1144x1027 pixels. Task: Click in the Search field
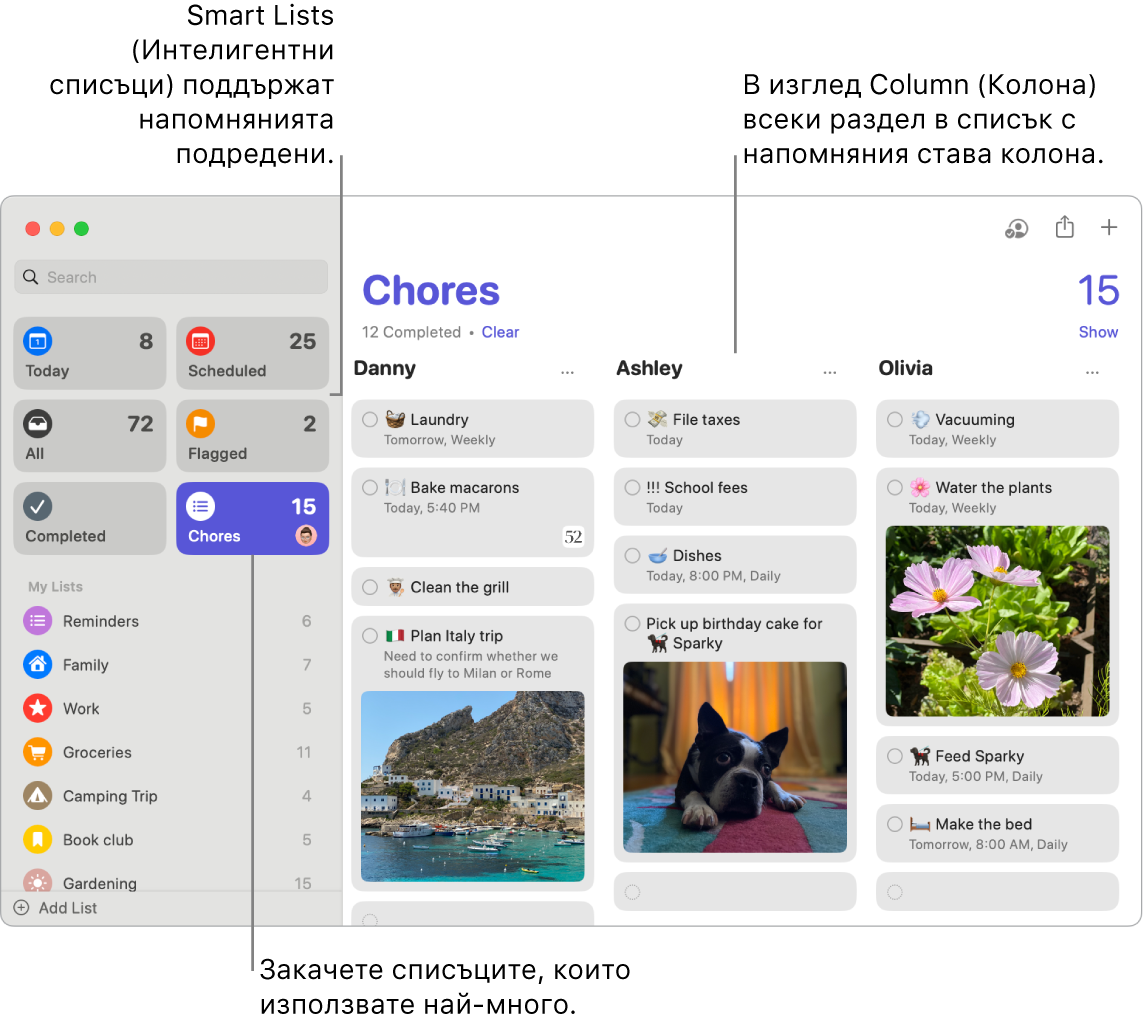tap(171, 277)
